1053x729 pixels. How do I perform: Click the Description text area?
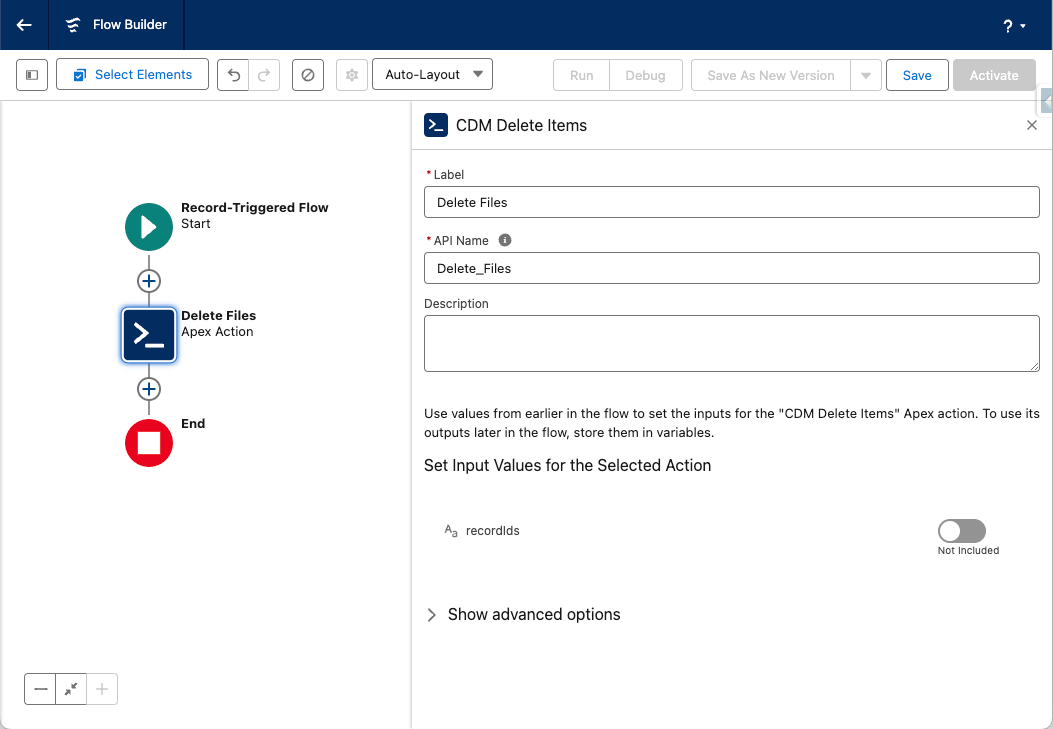coord(731,343)
